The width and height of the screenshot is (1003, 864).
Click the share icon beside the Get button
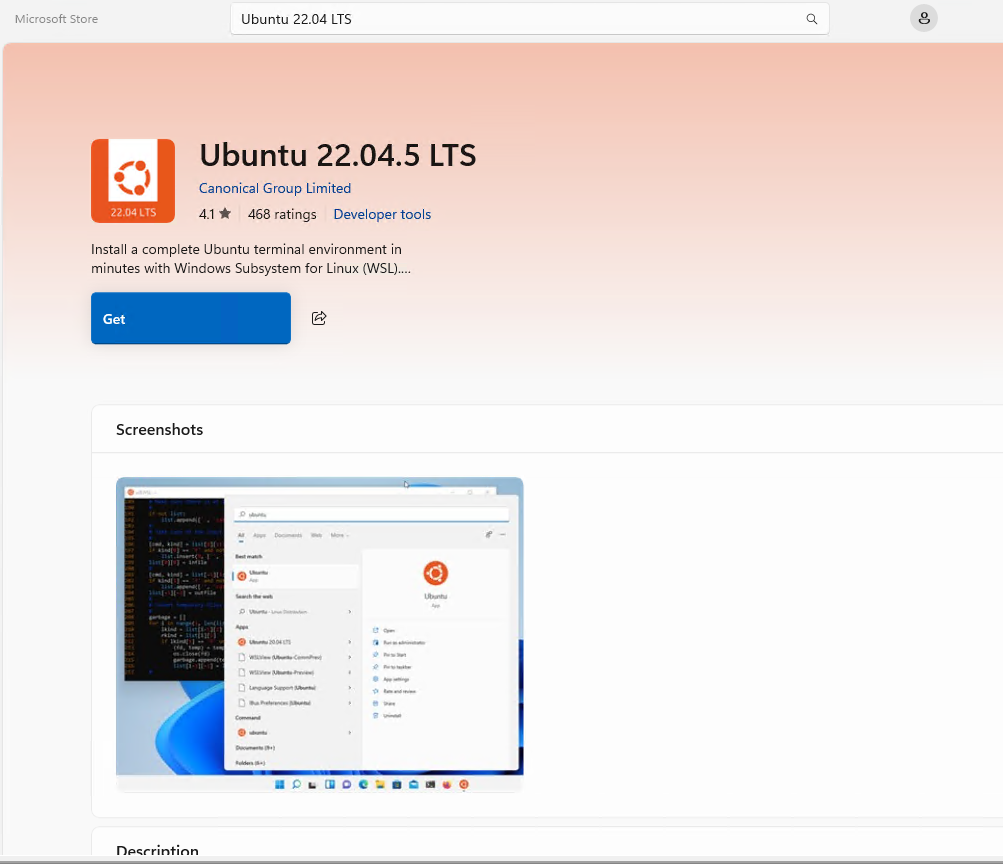[x=319, y=318]
